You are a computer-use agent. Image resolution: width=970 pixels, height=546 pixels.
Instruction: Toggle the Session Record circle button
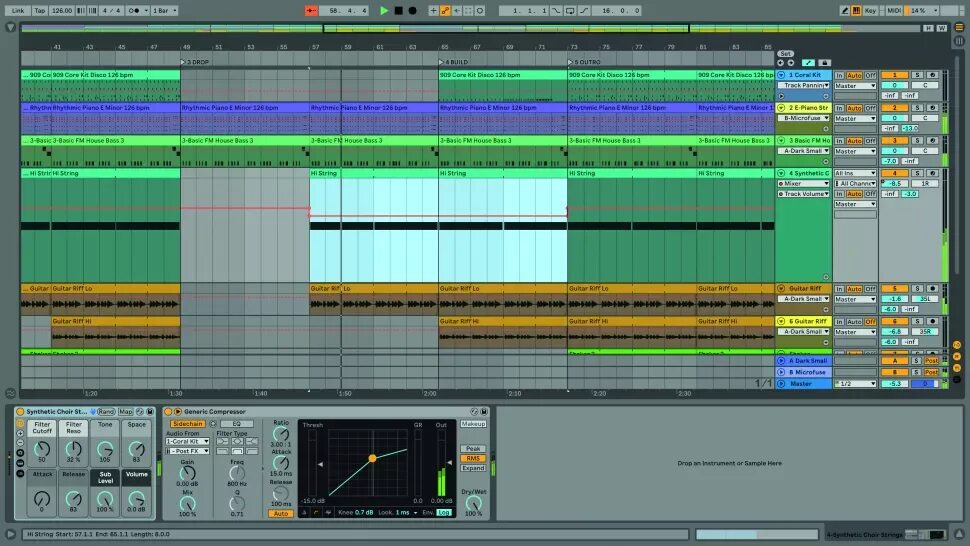480,11
